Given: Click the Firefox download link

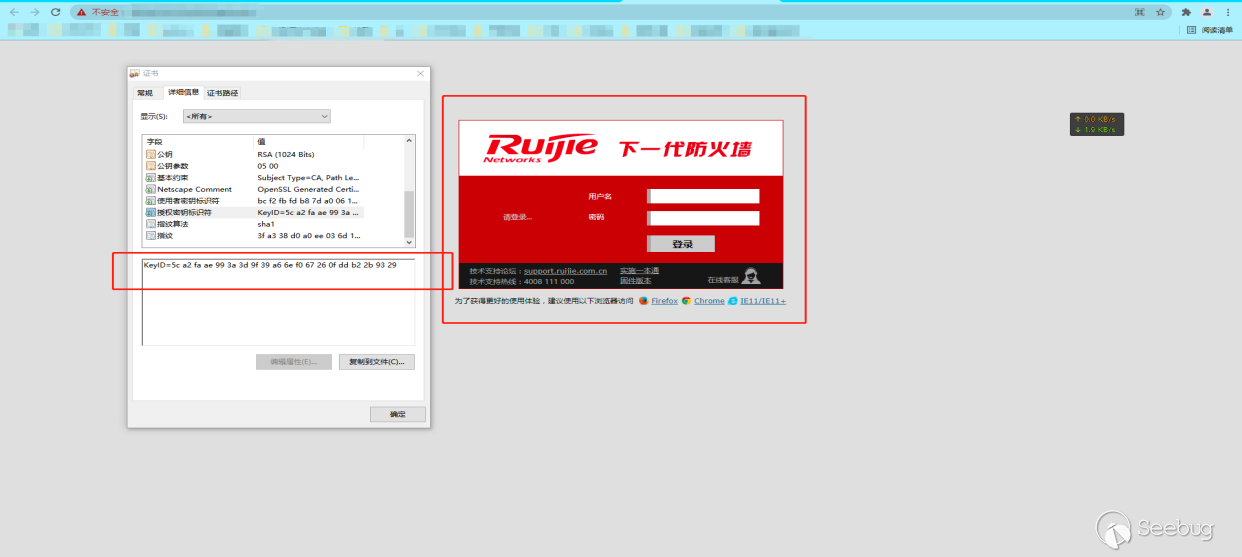Looking at the screenshot, I should 664,301.
